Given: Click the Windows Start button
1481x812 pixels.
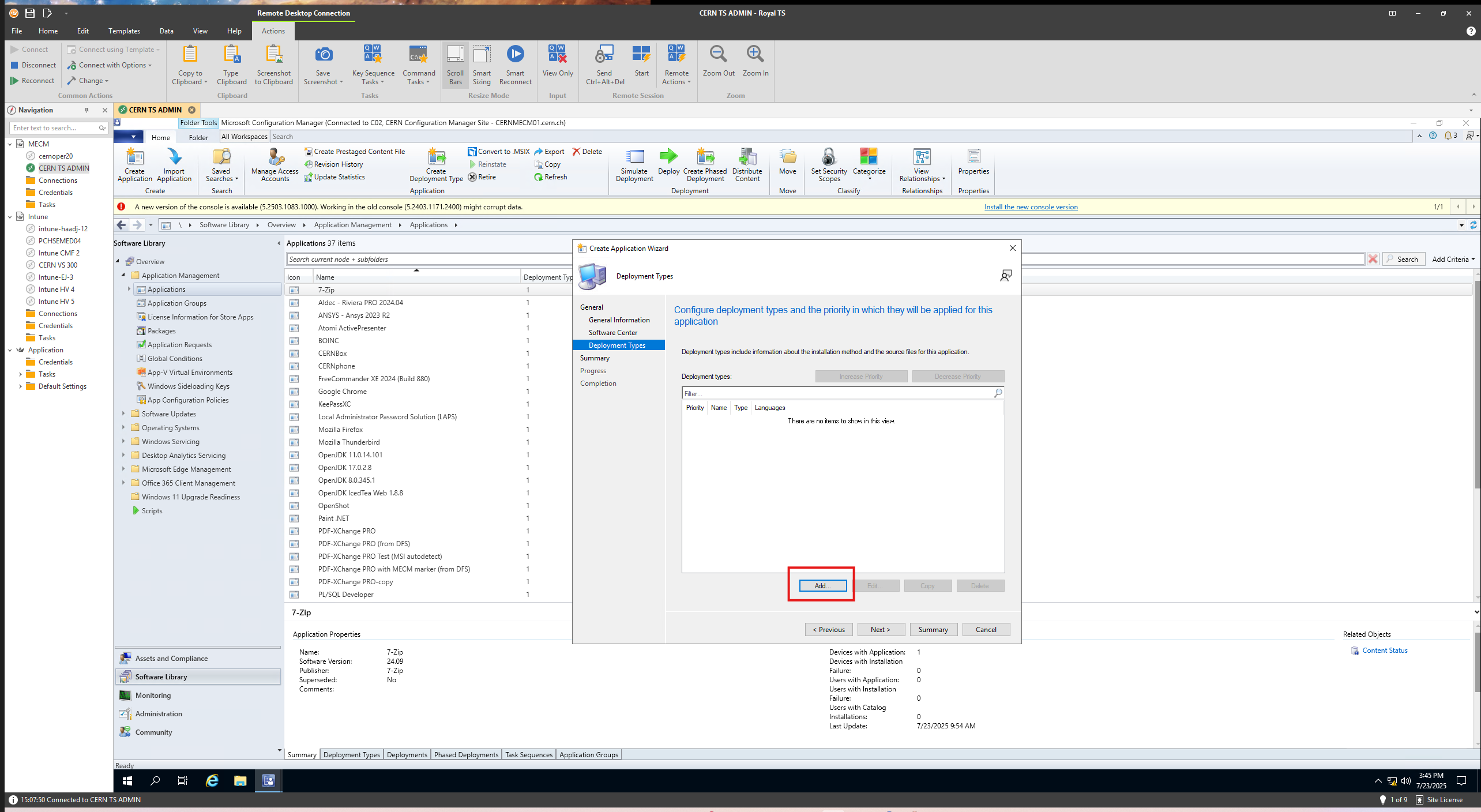Looking at the screenshot, I should tap(127, 781).
